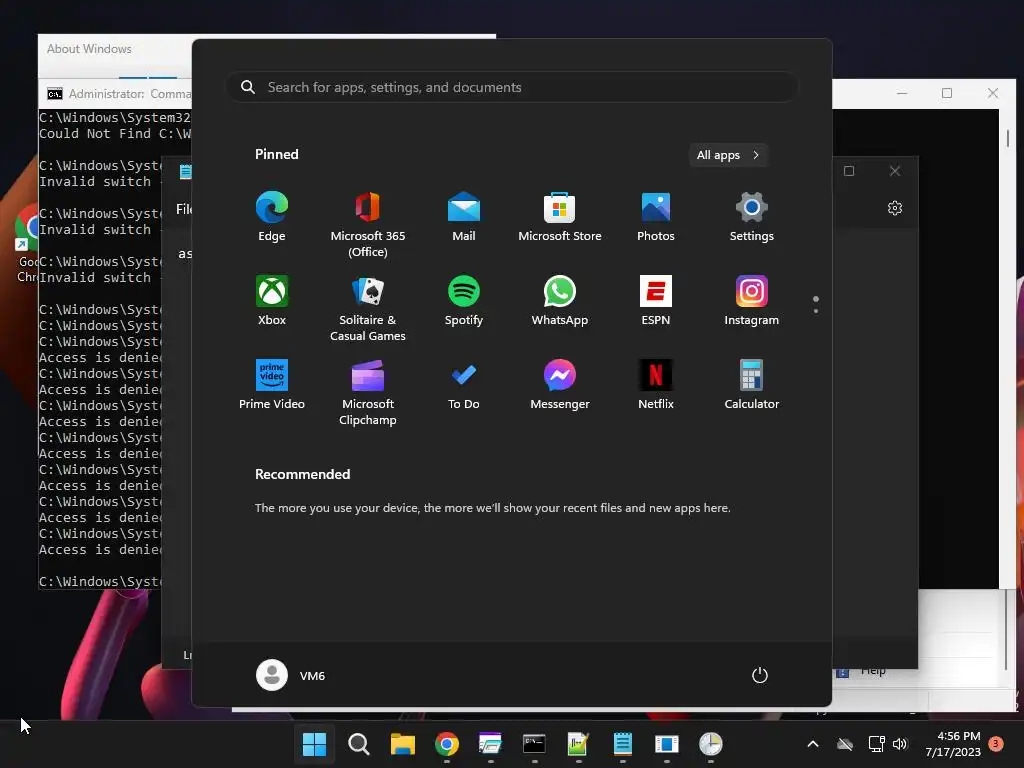Open the Netflix app
Image resolution: width=1024 pixels, height=768 pixels.
tap(656, 385)
